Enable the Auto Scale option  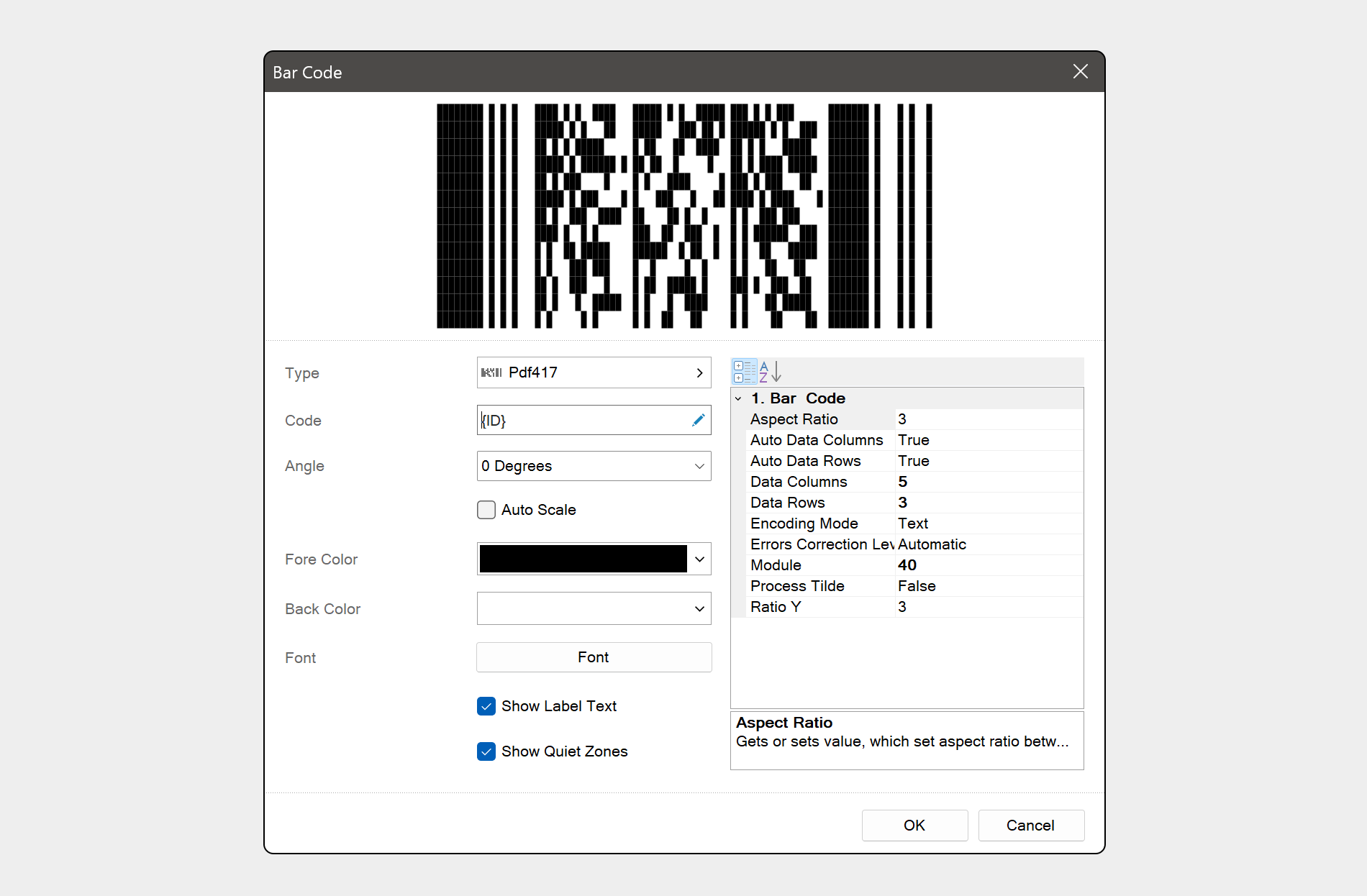[x=486, y=510]
